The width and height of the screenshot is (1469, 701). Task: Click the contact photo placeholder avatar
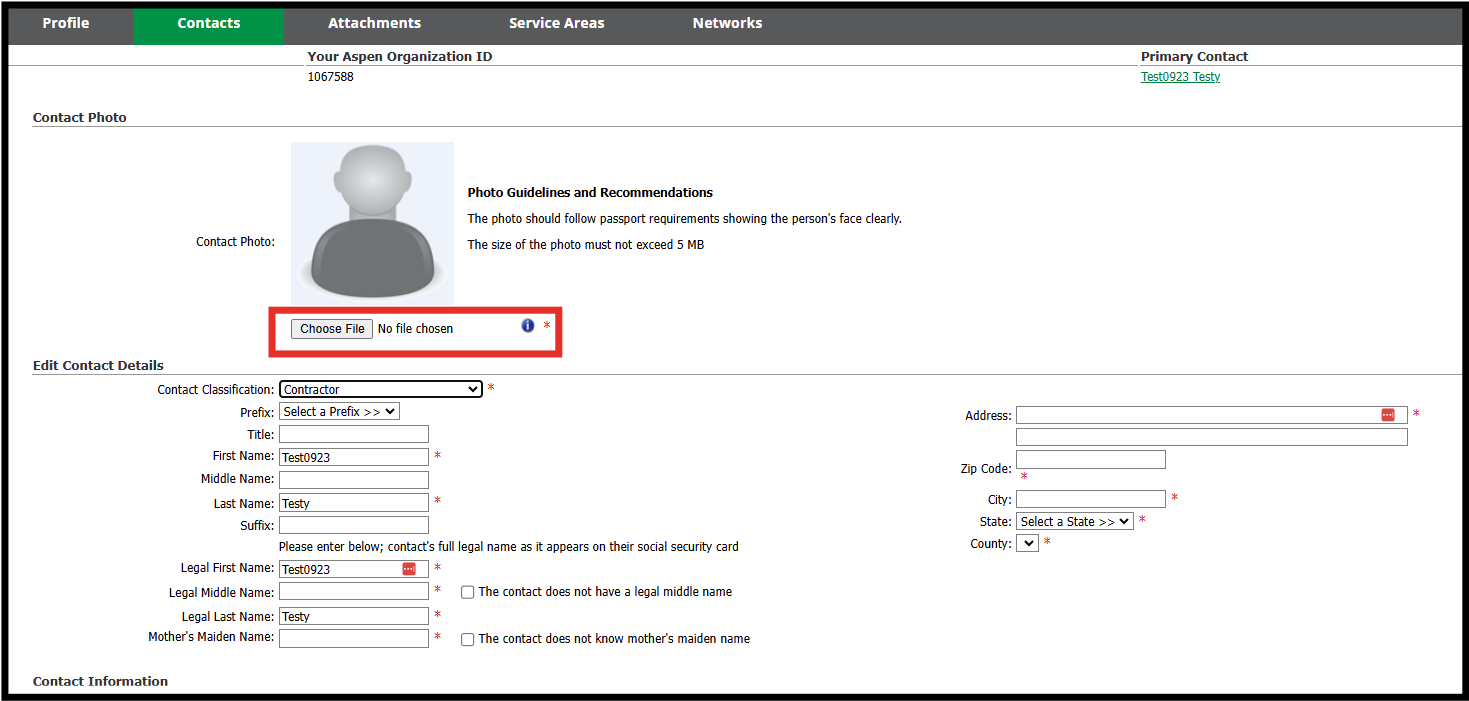click(x=372, y=223)
